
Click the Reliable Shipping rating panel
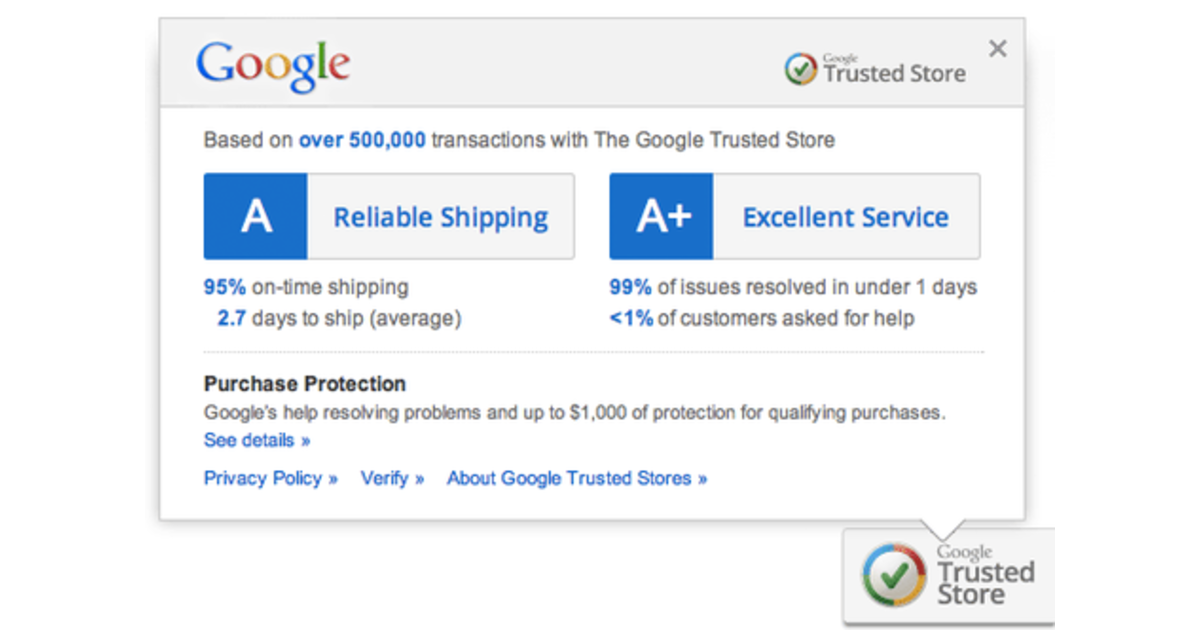441,216
